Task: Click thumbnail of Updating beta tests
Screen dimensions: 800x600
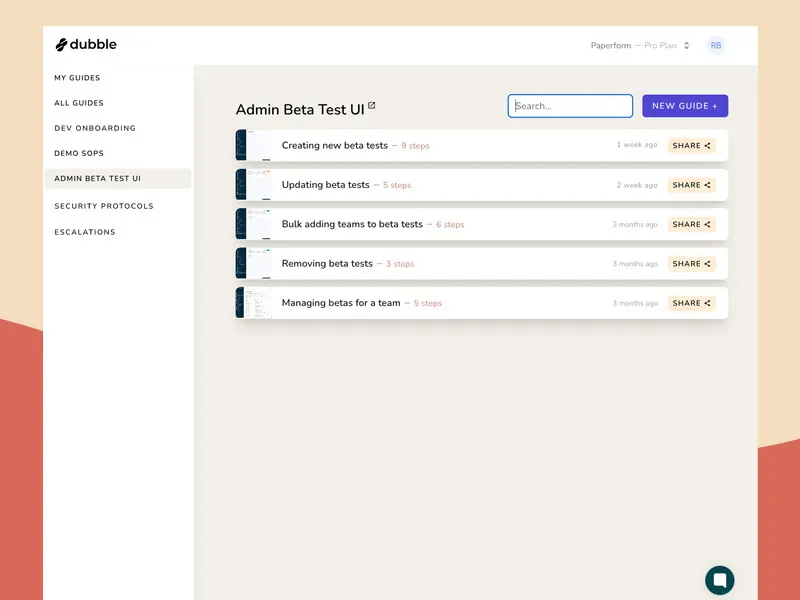Action: point(254,185)
